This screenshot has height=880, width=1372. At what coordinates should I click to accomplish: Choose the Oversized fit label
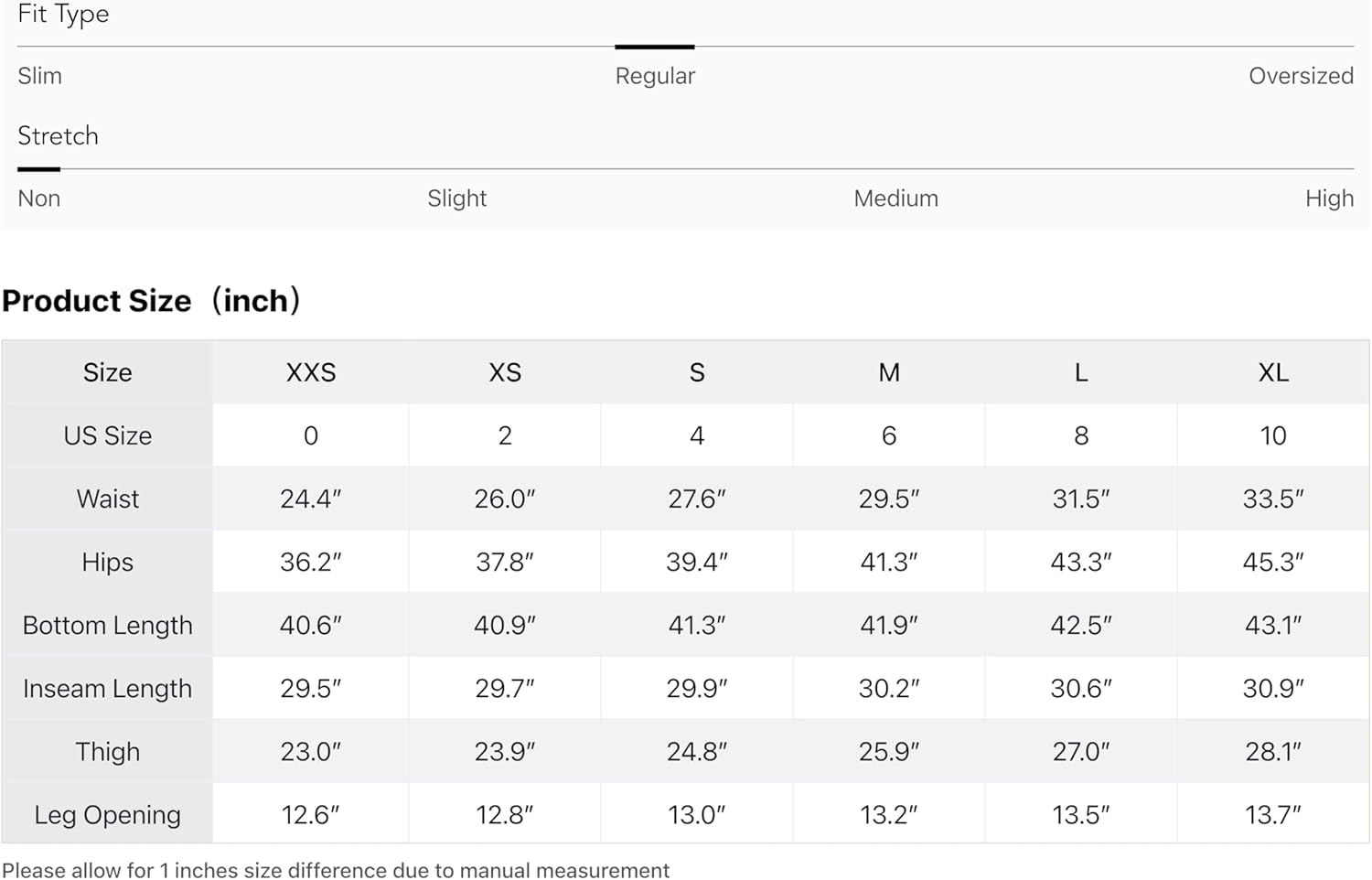[x=1301, y=76]
